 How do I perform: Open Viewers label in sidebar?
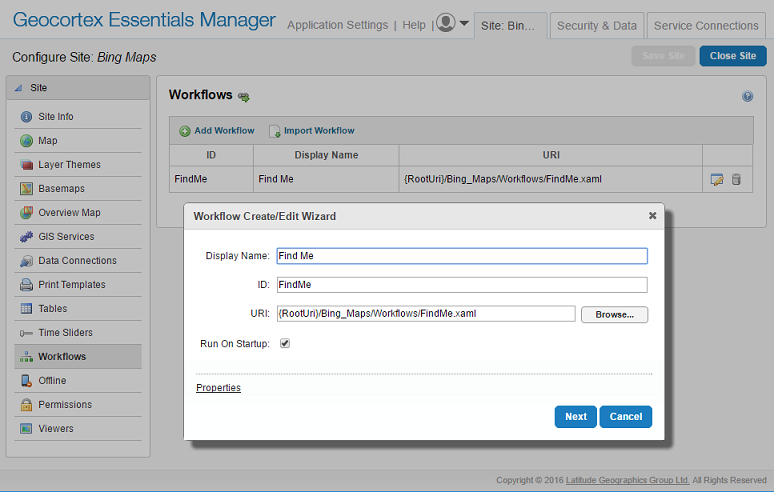point(56,429)
